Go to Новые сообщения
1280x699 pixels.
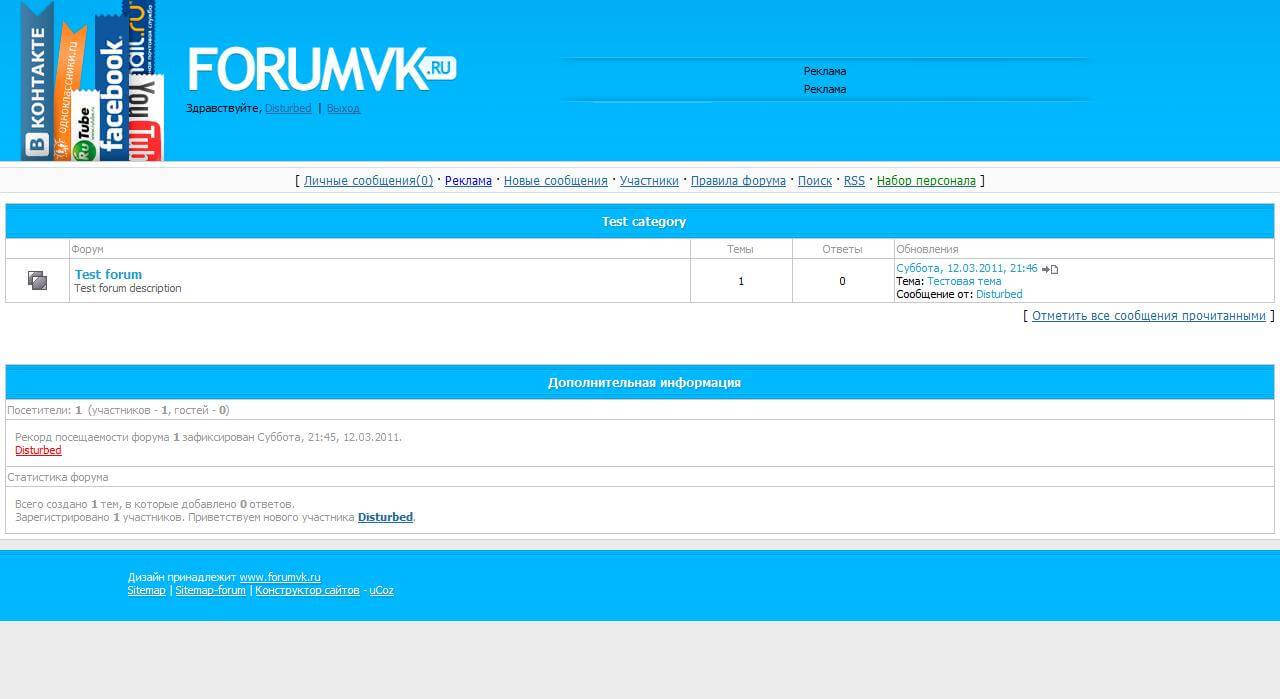(x=555, y=181)
